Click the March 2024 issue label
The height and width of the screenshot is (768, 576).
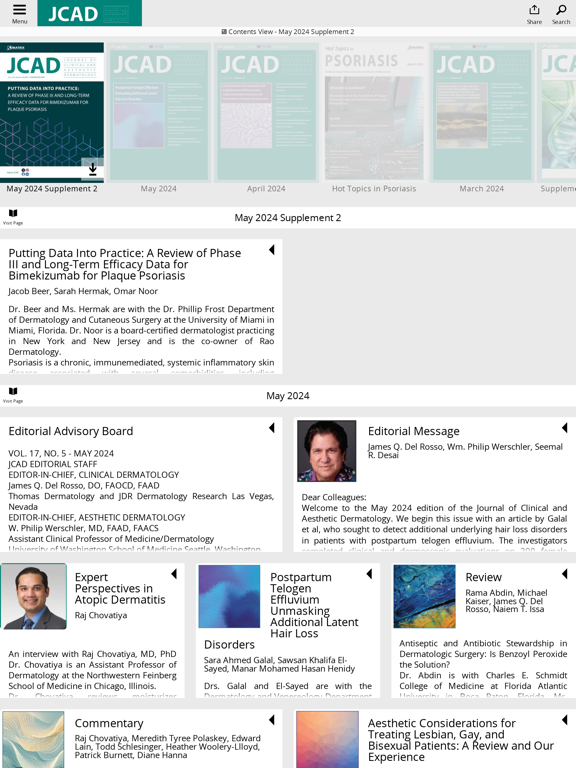[x=481, y=189]
